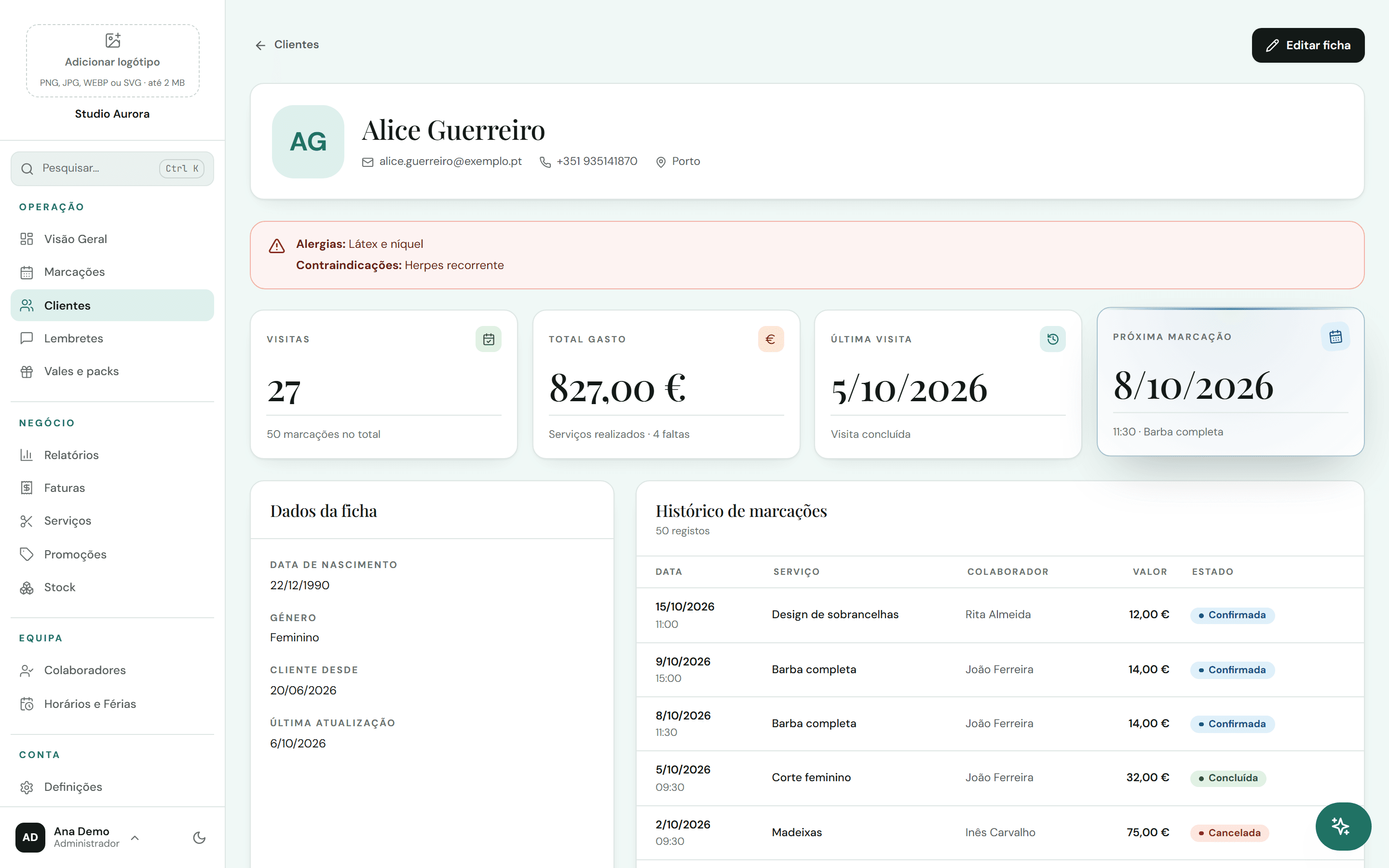The image size is (1389, 868).
Task: Go to Colaboradores menu item
Action: pos(112,670)
